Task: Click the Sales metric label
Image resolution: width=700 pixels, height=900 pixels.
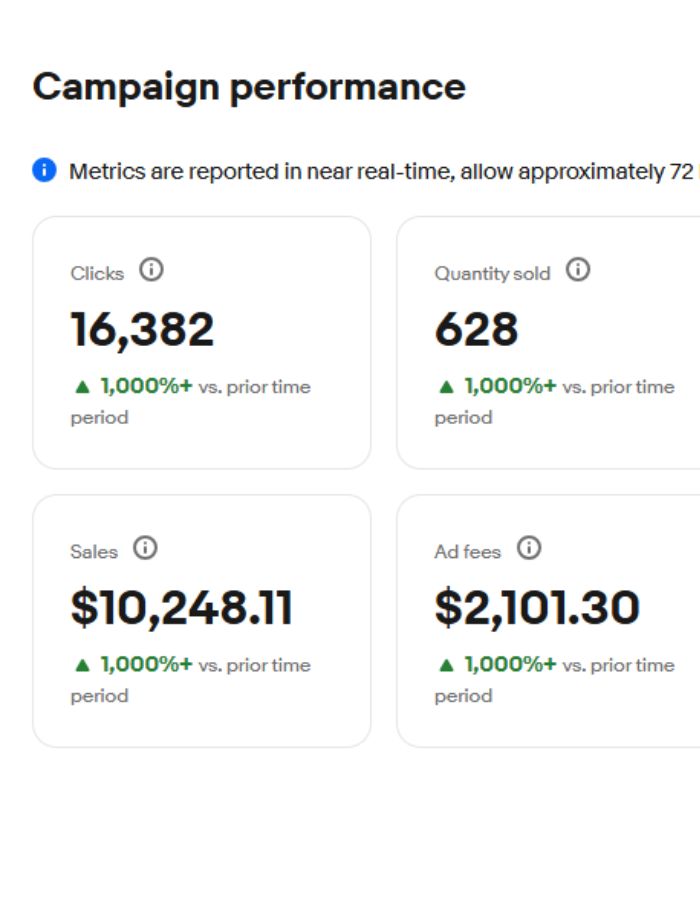Action: 94,551
